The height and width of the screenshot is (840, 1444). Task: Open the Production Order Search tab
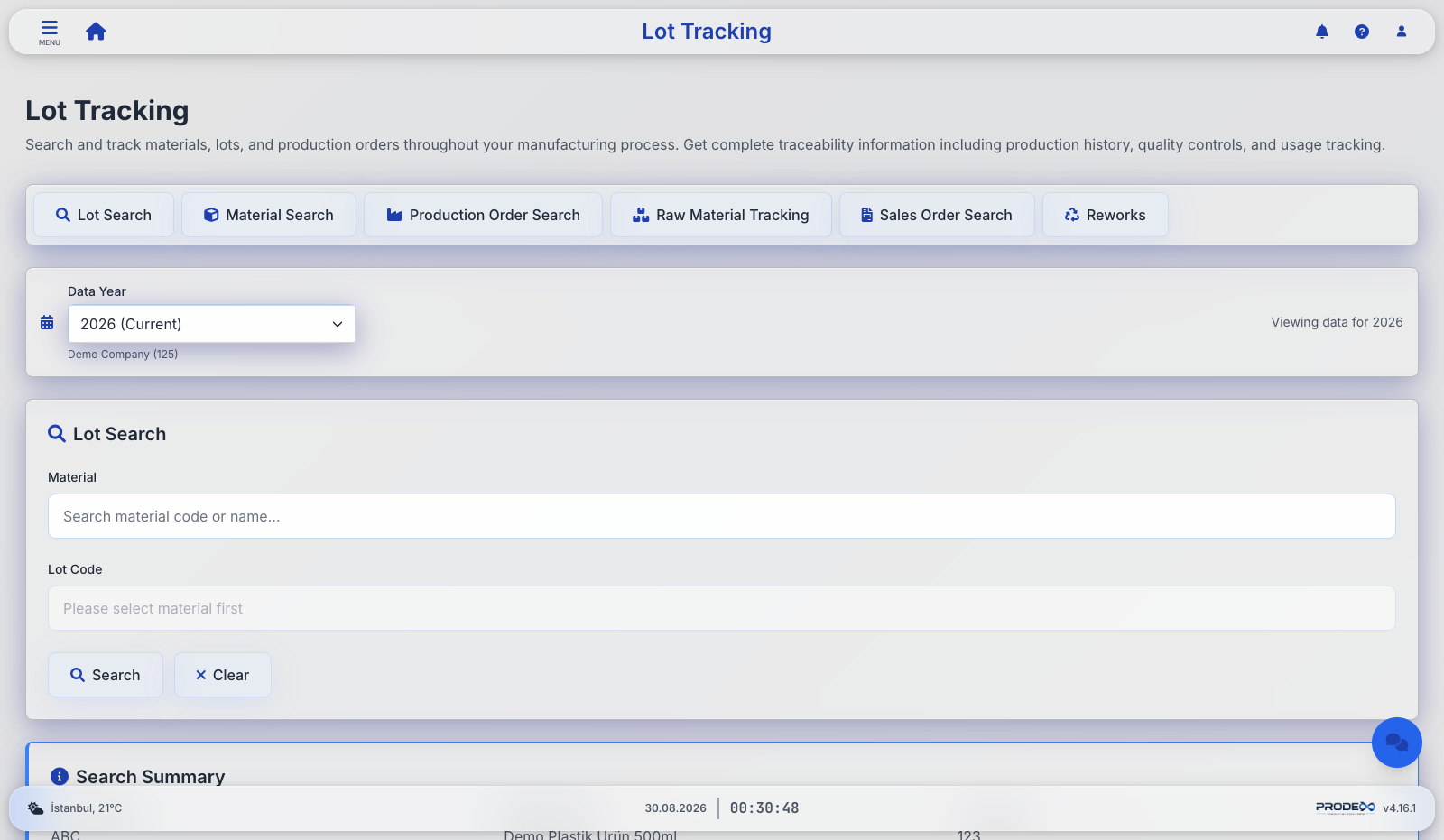[x=483, y=215]
